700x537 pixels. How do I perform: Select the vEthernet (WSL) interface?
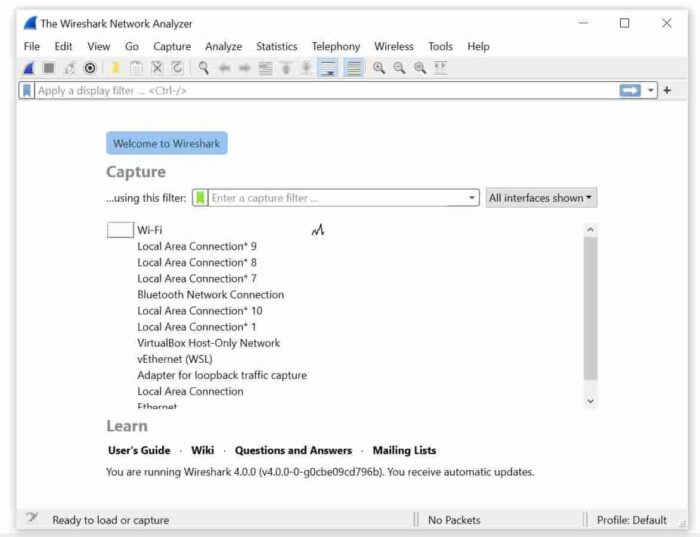pyautogui.click(x=175, y=359)
